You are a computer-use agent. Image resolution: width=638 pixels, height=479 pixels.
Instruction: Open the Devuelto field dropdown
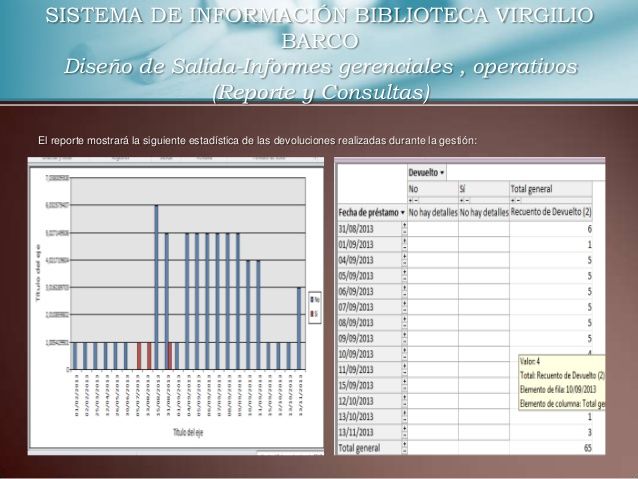pos(442,173)
